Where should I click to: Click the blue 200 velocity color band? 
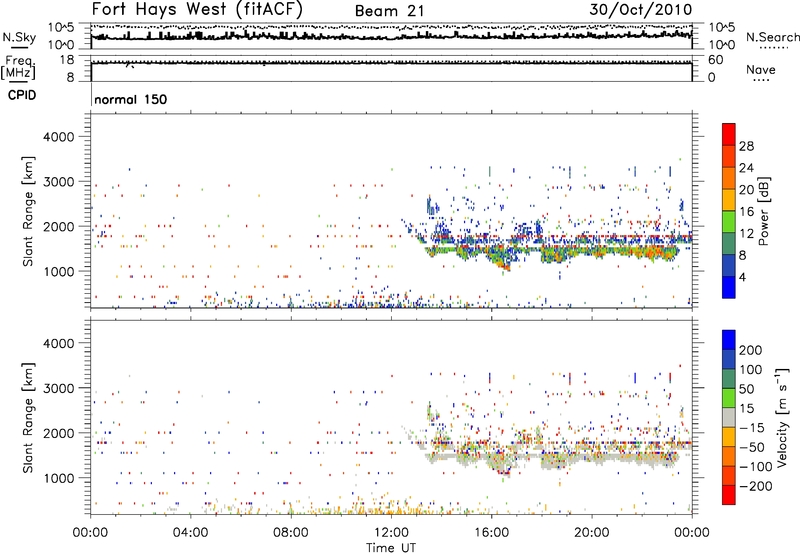coord(729,340)
